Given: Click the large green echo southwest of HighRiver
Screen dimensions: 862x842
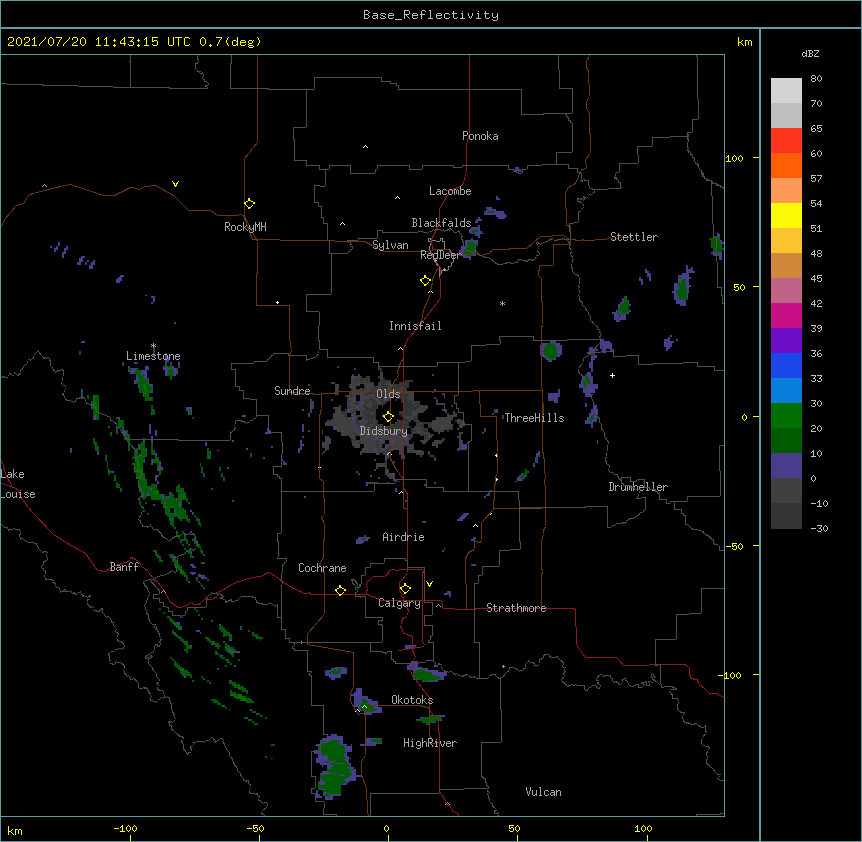Looking at the screenshot, I should (335, 767).
